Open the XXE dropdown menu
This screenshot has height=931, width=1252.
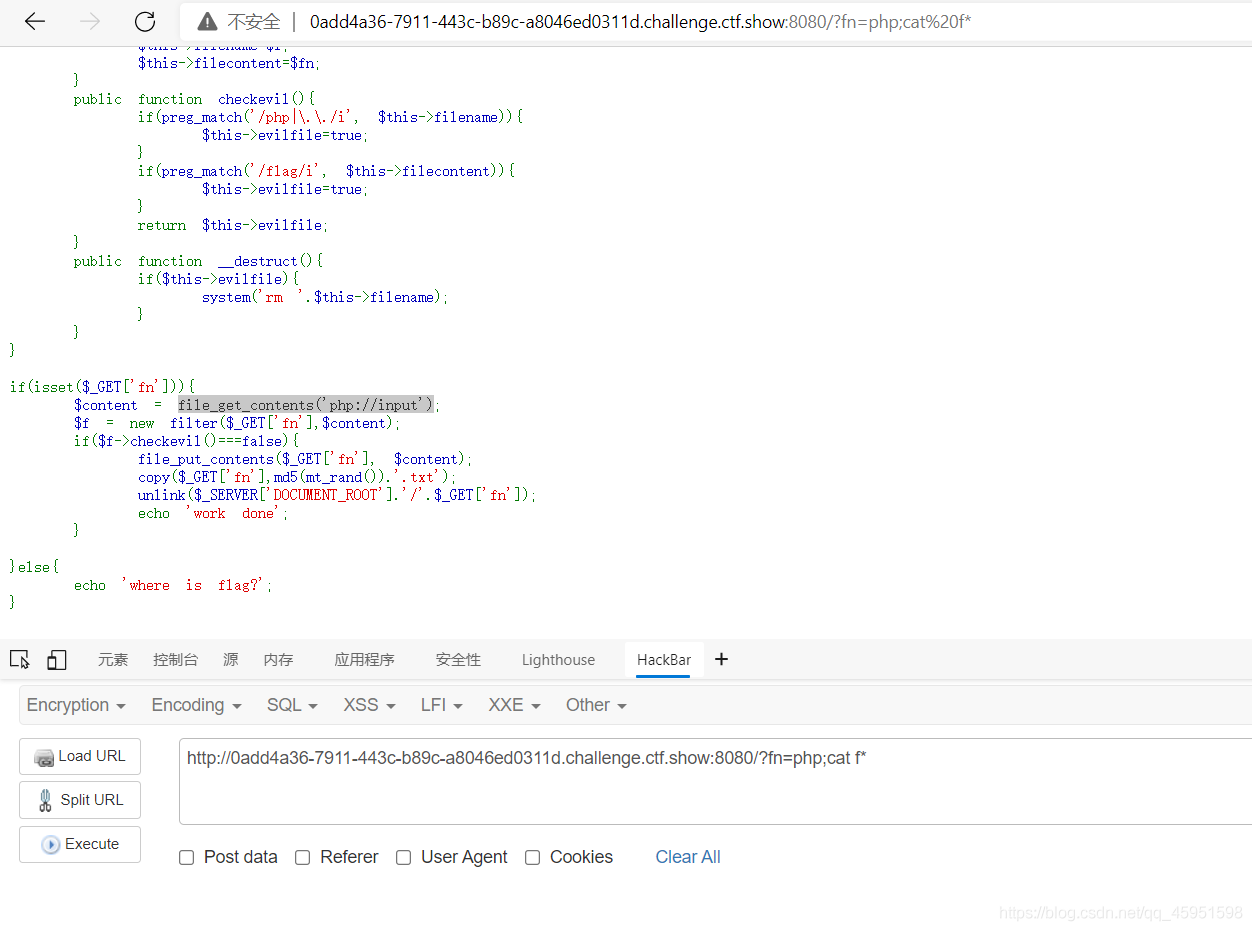tap(514, 705)
